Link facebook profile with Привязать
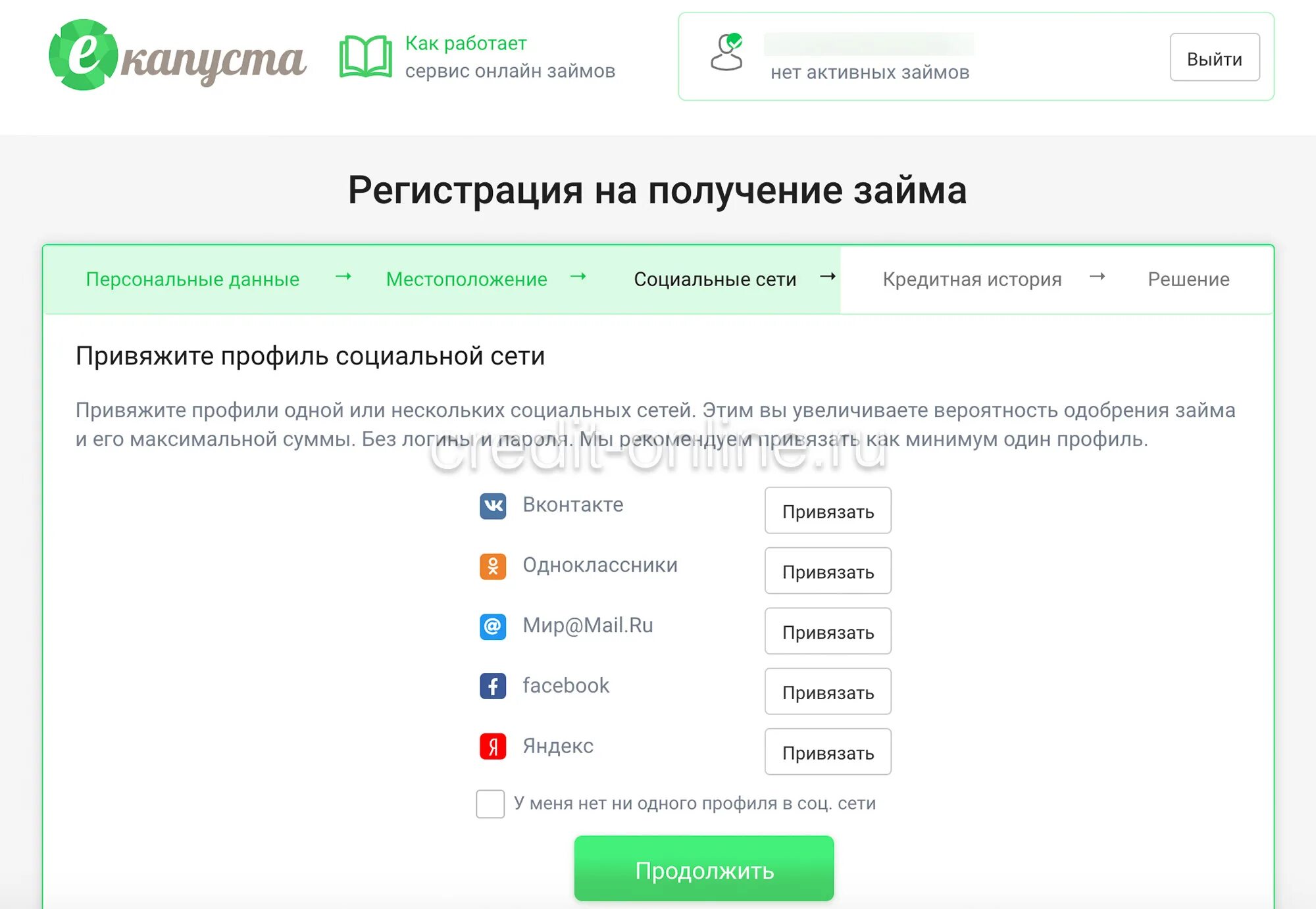1316x909 pixels. (x=828, y=691)
